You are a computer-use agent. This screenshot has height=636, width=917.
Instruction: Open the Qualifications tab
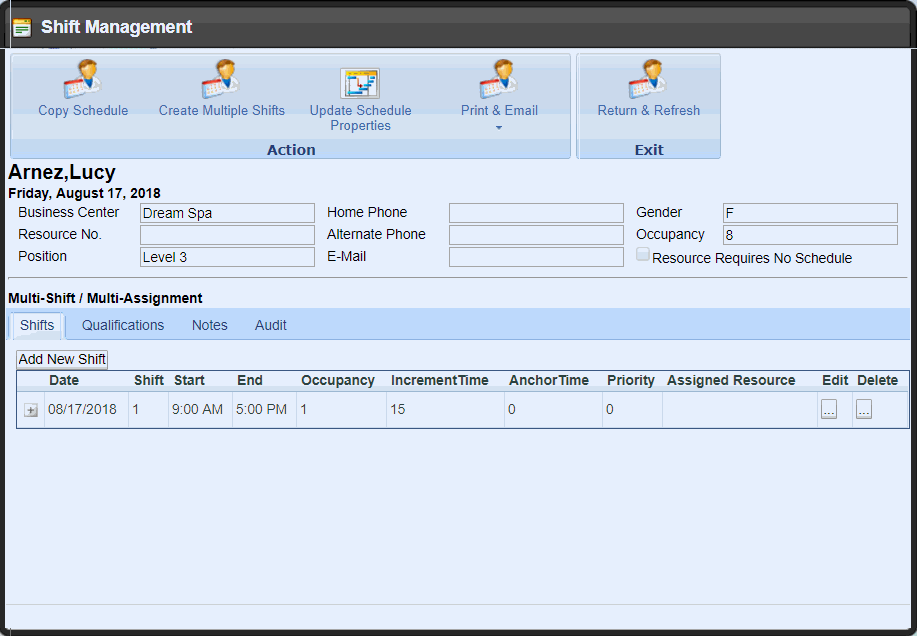pyautogui.click(x=123, y=326)
